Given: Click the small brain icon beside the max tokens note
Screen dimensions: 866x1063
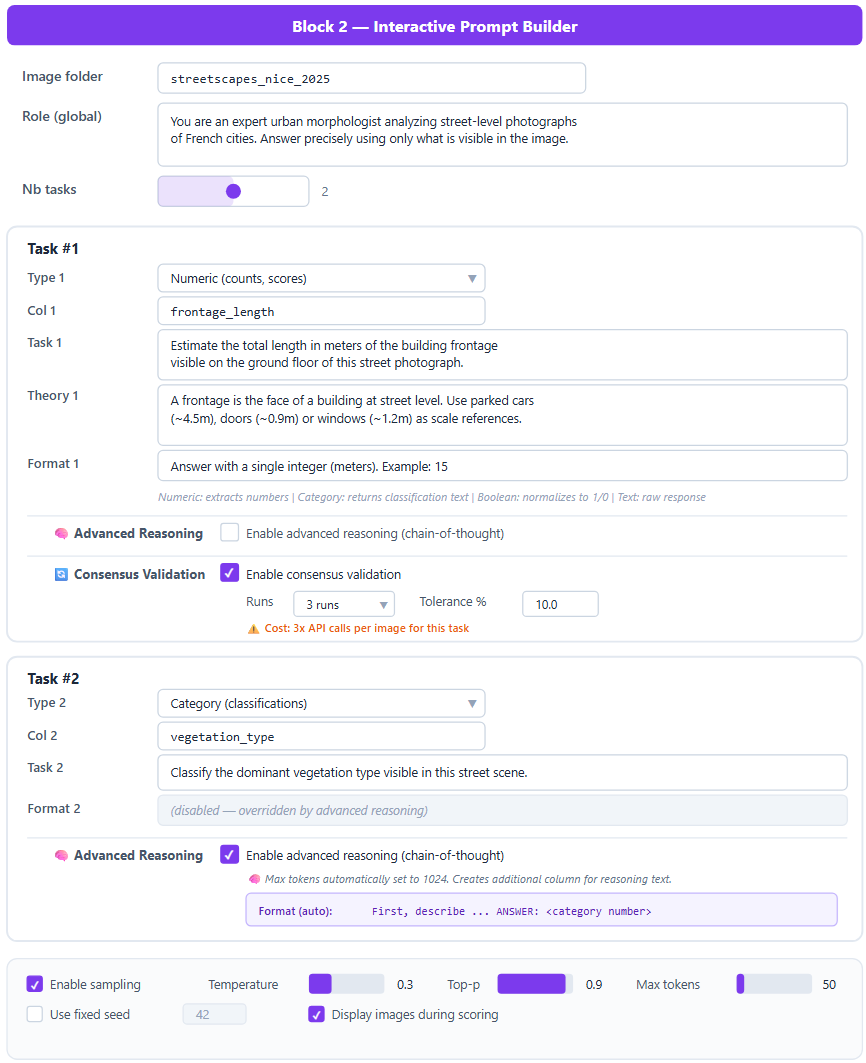Looking at the screenshot, I should [x=254, y=880].
